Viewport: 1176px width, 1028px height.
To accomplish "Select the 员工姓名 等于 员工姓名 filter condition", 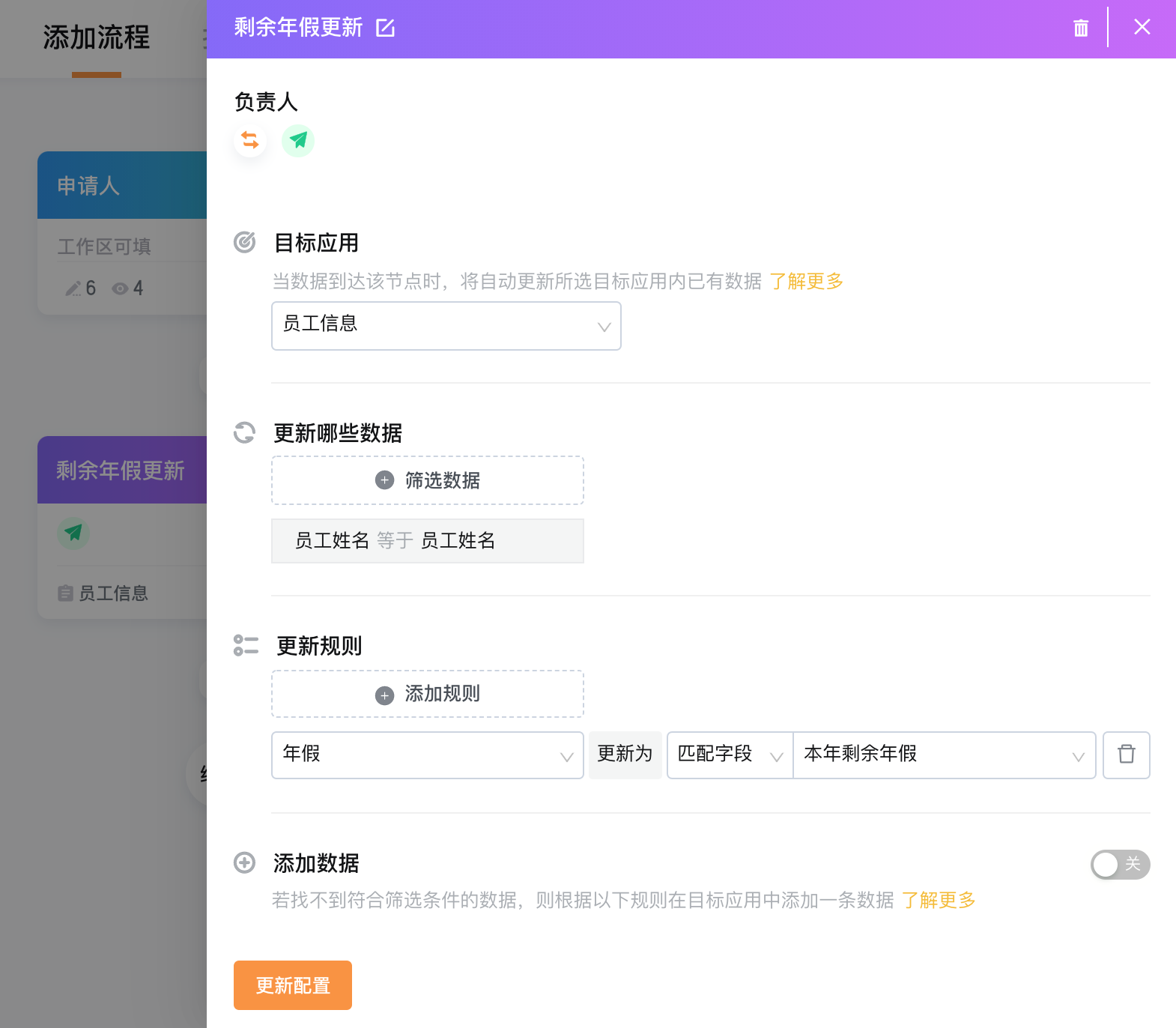I will 428,541.
